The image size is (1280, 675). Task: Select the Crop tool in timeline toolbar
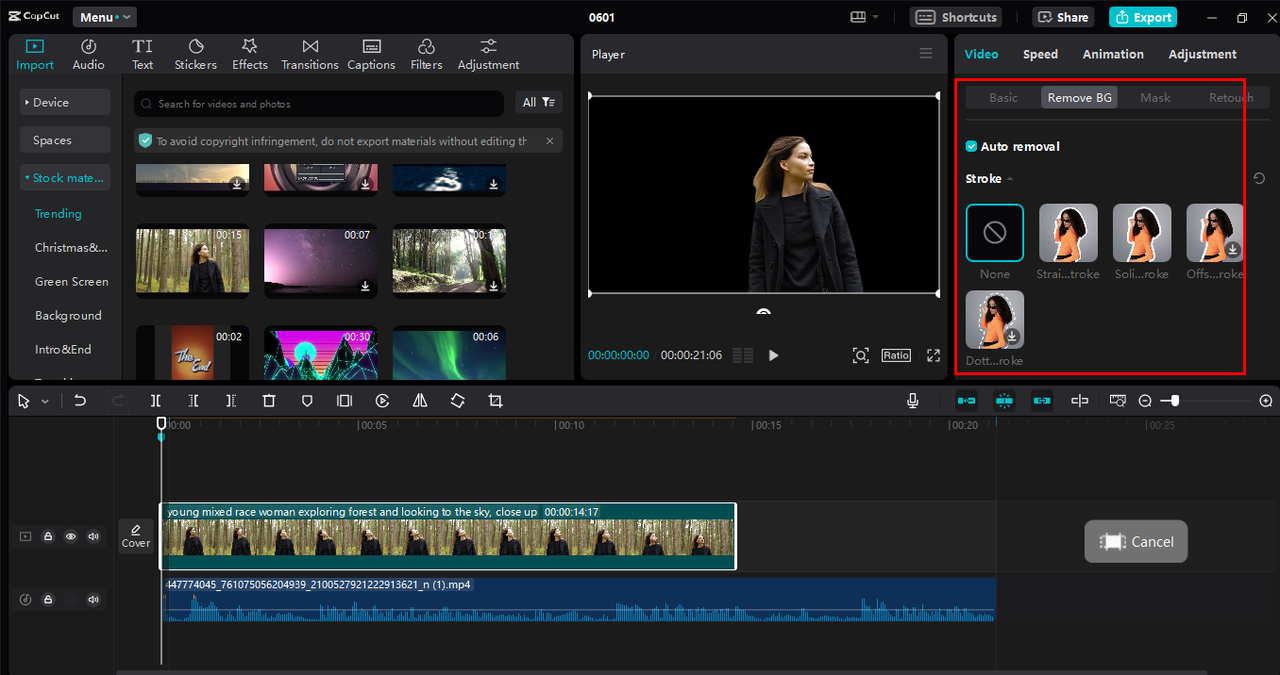click(x=495, y=401)
